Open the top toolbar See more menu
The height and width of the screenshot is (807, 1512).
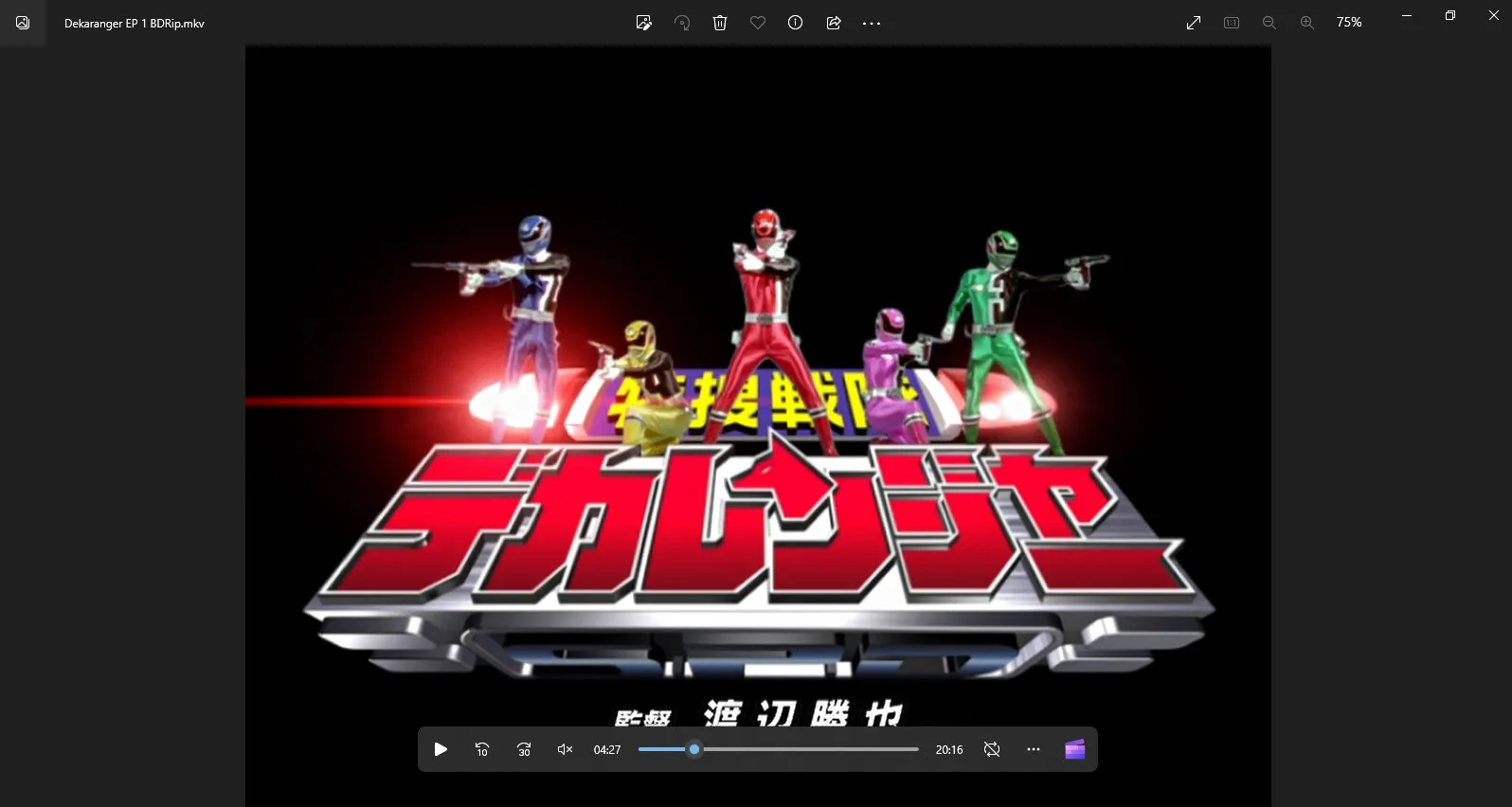pyautogui.click(x=872, y=23)
